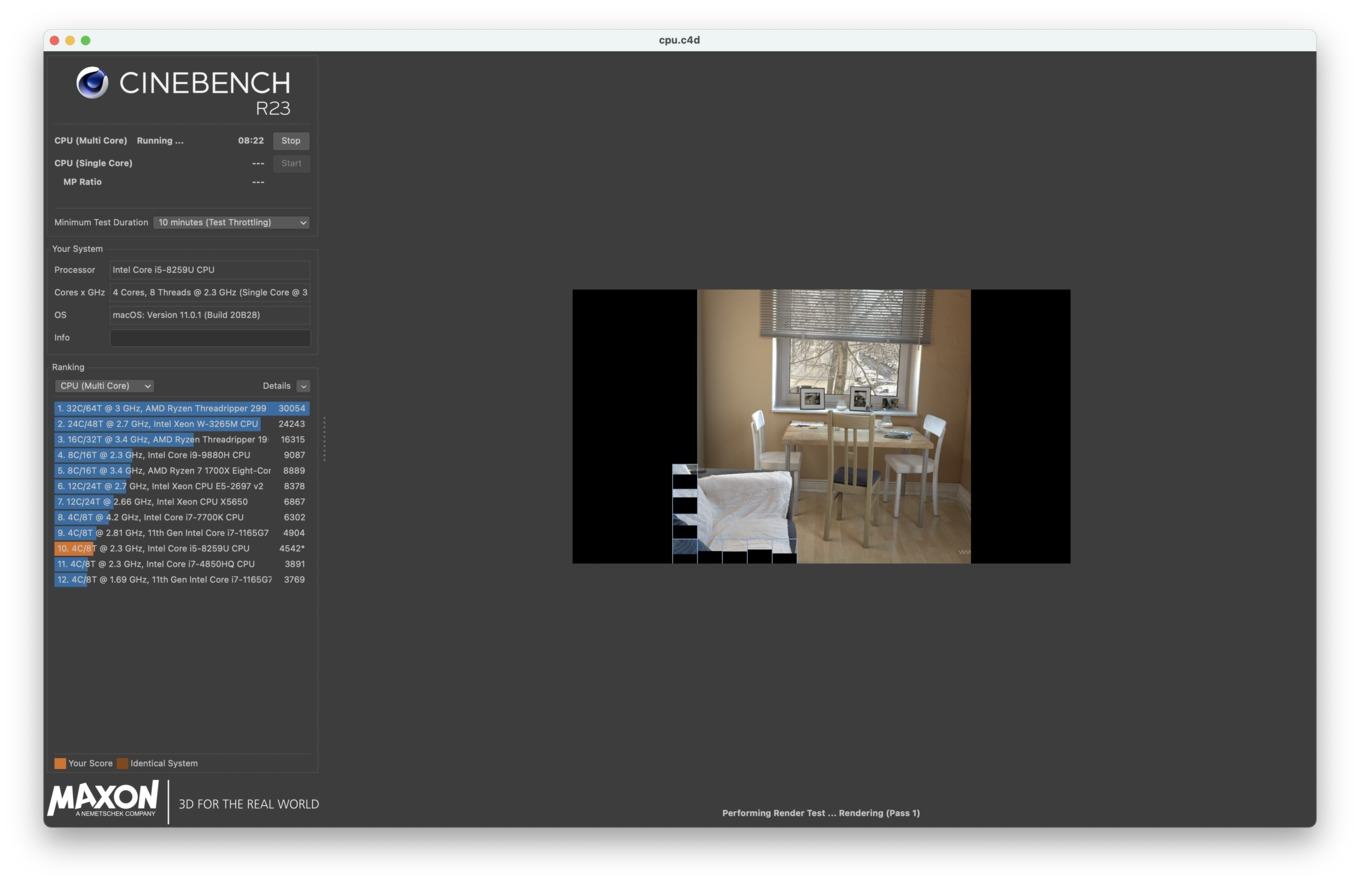This screenshot has width=1360, height=885.
Task: Select ranking row 5 AMD Ryzen 7 1700X
Action: (182, 471)
